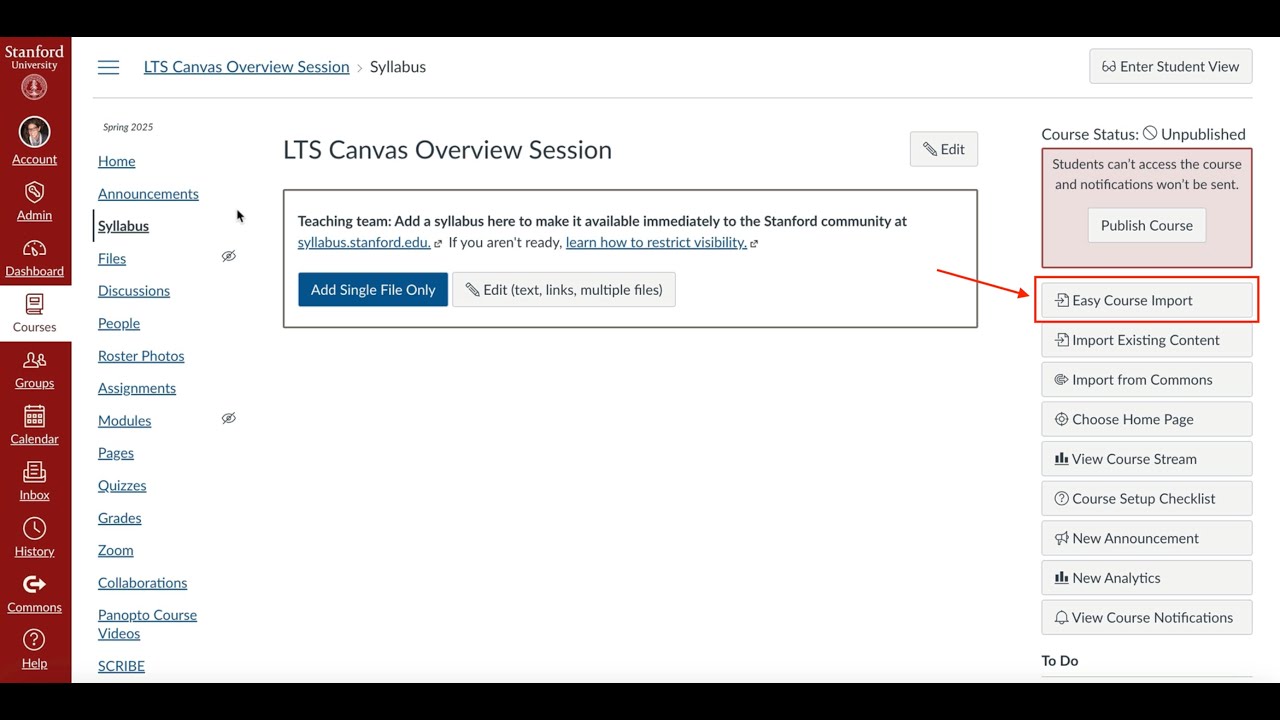Screen dimensions: 1280x720
Task: Click Easy Course Import button
Action: [x=1146, y=300]
